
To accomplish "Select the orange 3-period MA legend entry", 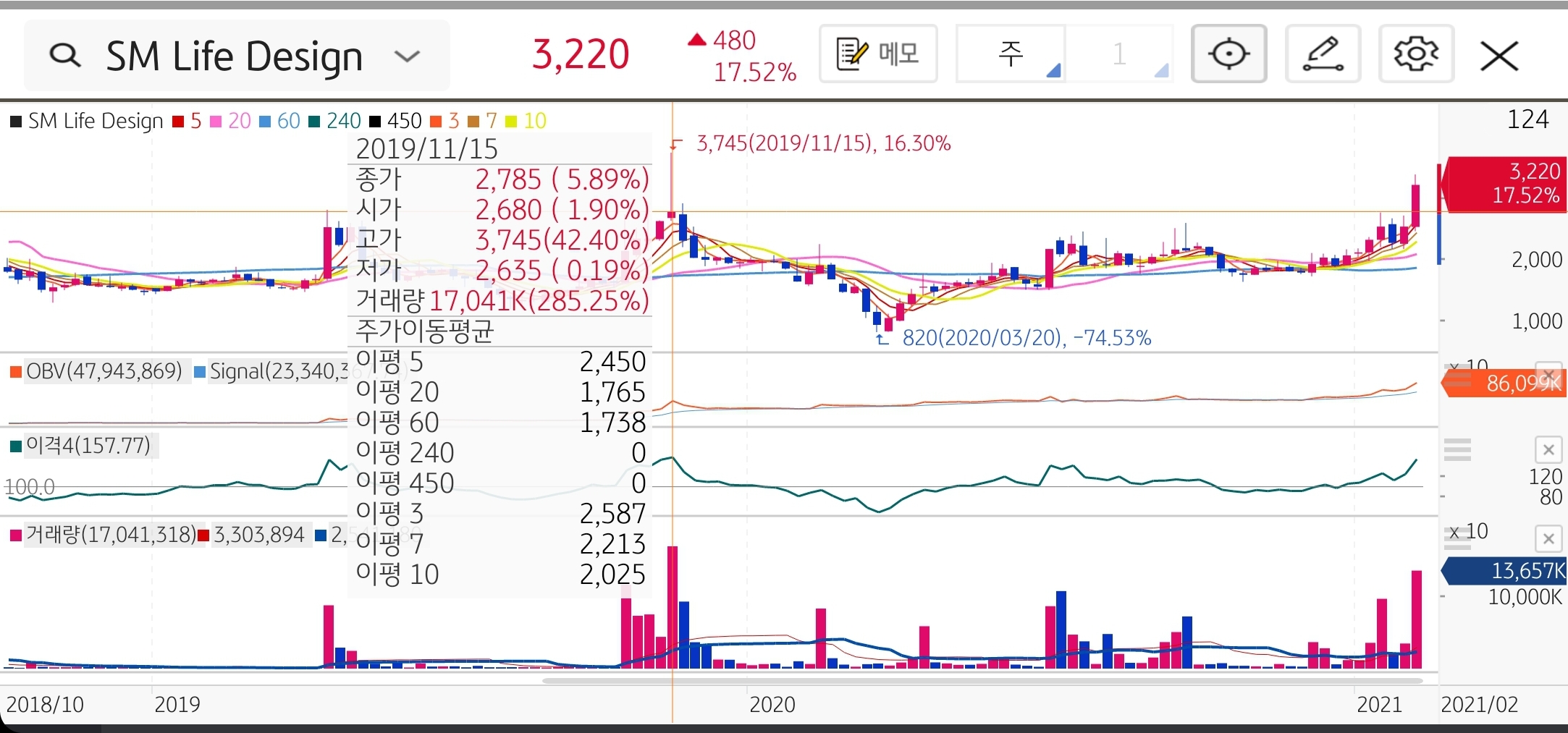I will coord(444,121).
